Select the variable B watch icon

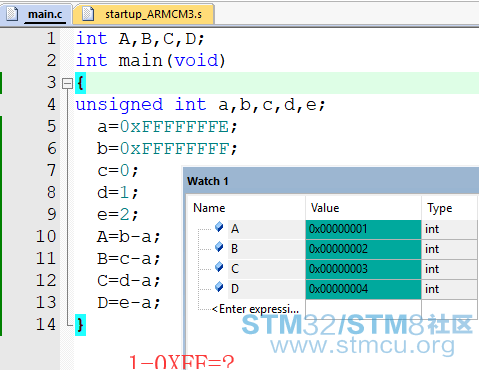click(x=219, y=247)
